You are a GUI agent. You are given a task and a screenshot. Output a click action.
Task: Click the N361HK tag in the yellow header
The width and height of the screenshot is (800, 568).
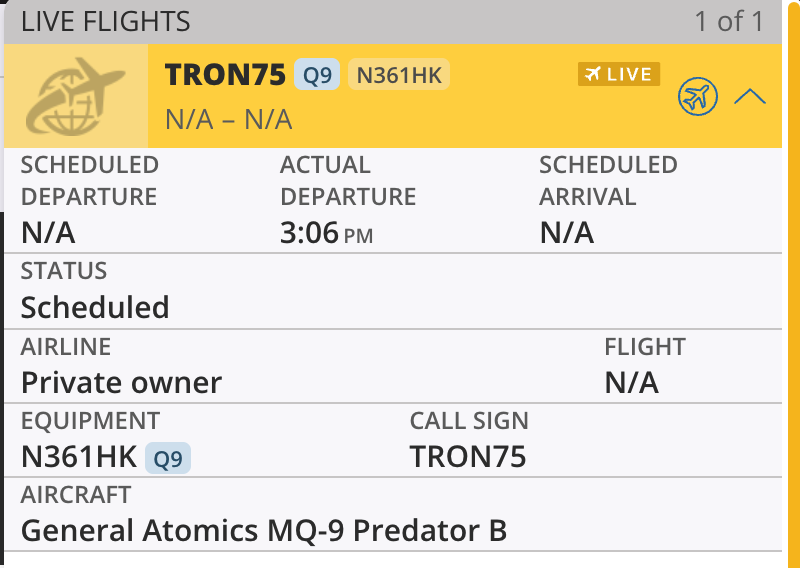click(398, 75)
